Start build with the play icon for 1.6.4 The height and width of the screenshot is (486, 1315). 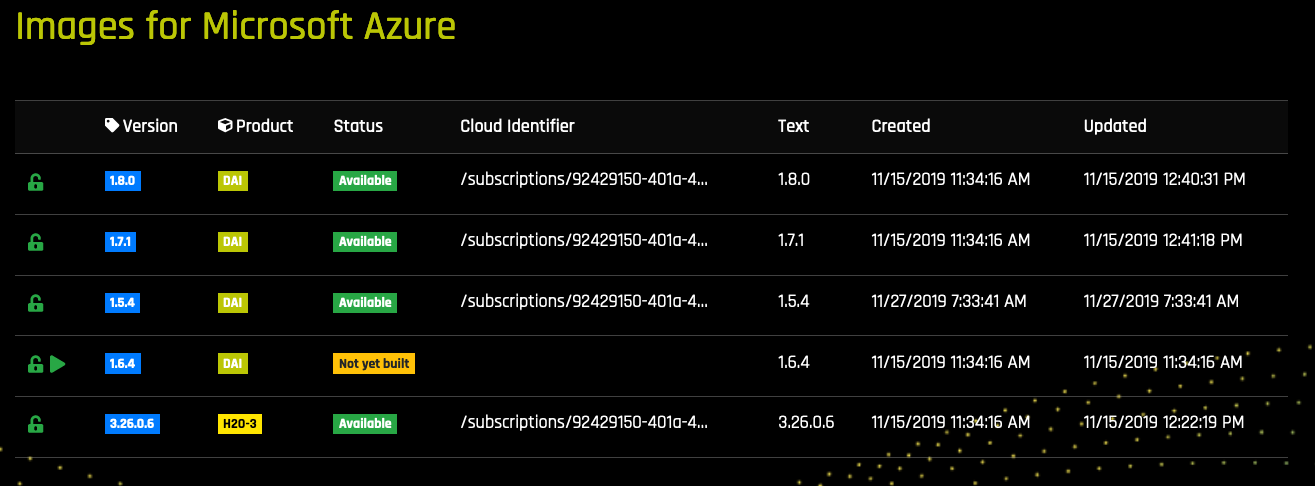click(x=58, y=364)
